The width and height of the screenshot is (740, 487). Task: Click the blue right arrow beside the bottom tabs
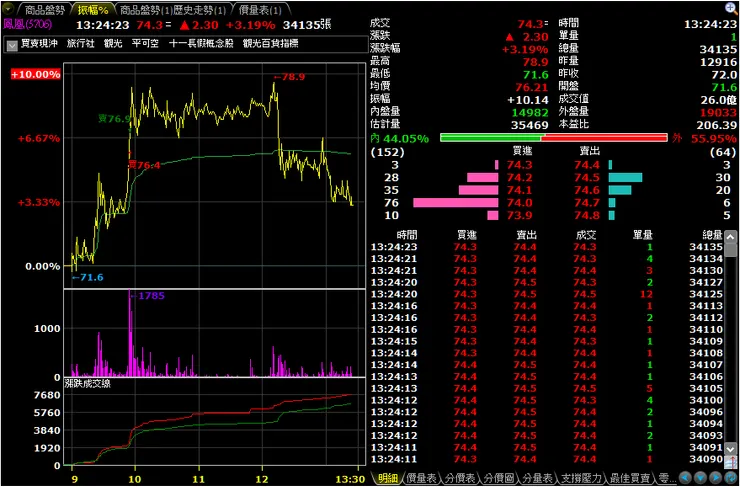(x=715, y=477)
